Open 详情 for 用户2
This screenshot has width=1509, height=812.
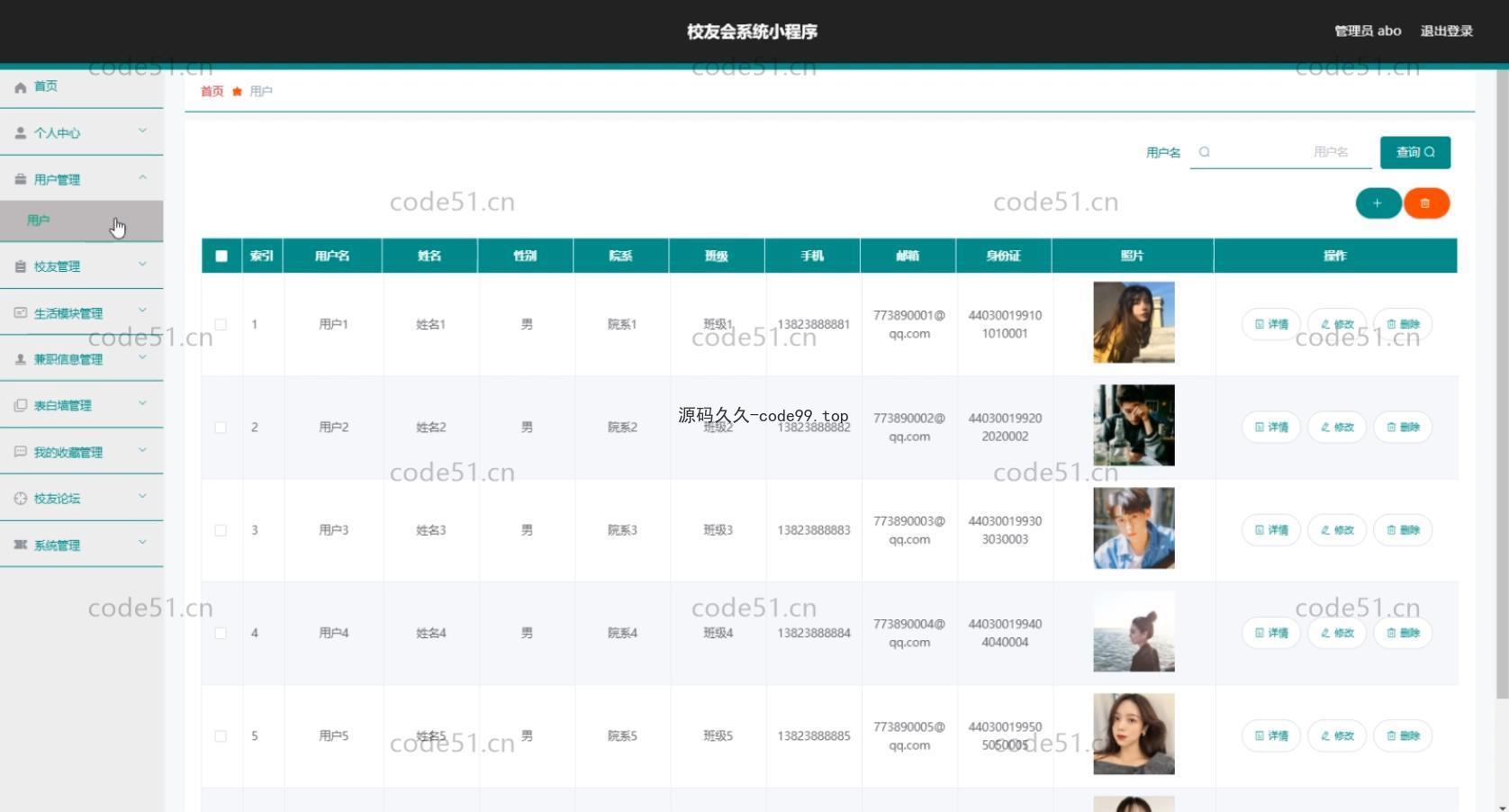[x=1271, y=427]
